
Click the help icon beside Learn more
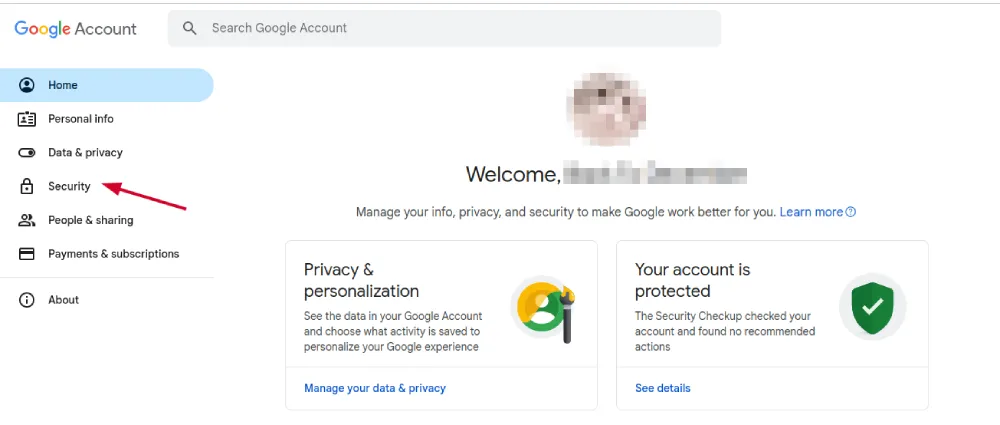click(x=850, y=212)
